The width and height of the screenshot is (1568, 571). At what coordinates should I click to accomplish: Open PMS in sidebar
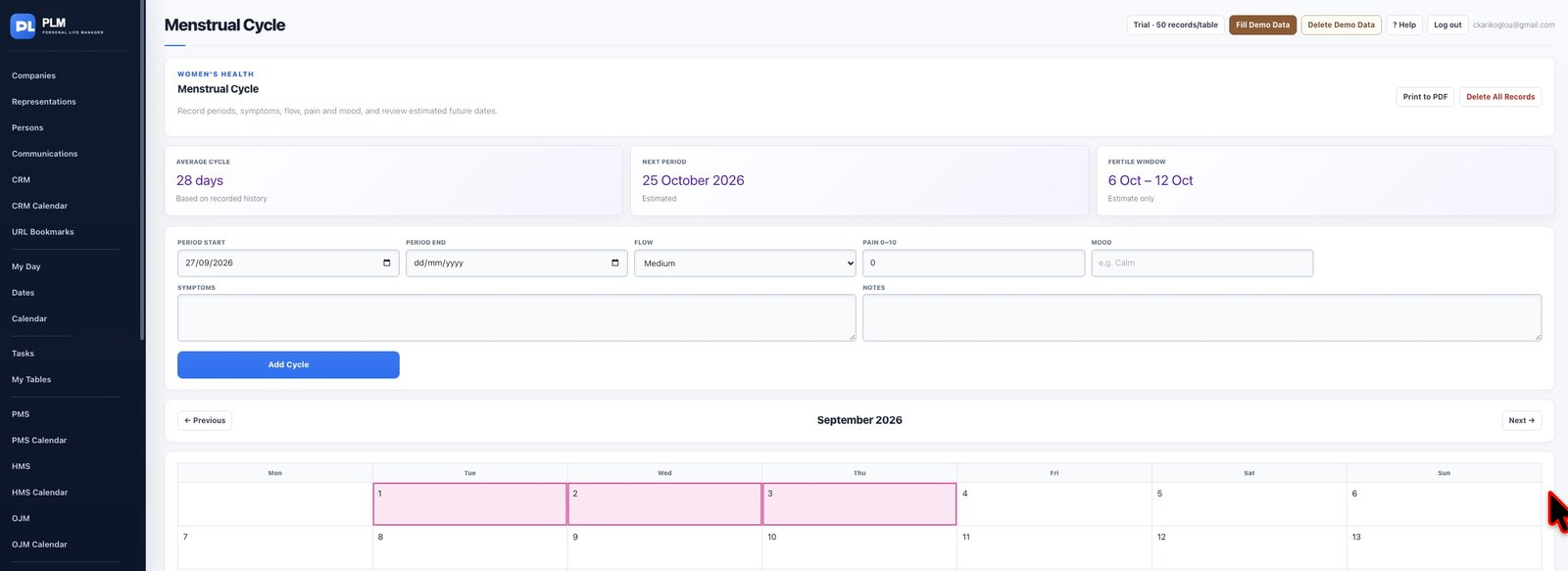point(21,414)
